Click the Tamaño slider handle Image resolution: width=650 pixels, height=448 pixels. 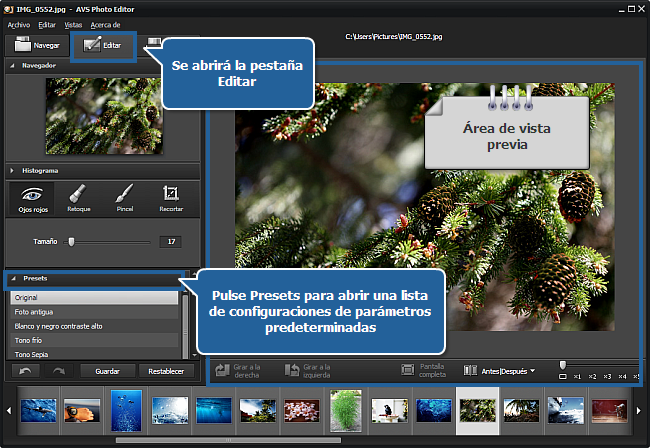click(x=70, y=241)
